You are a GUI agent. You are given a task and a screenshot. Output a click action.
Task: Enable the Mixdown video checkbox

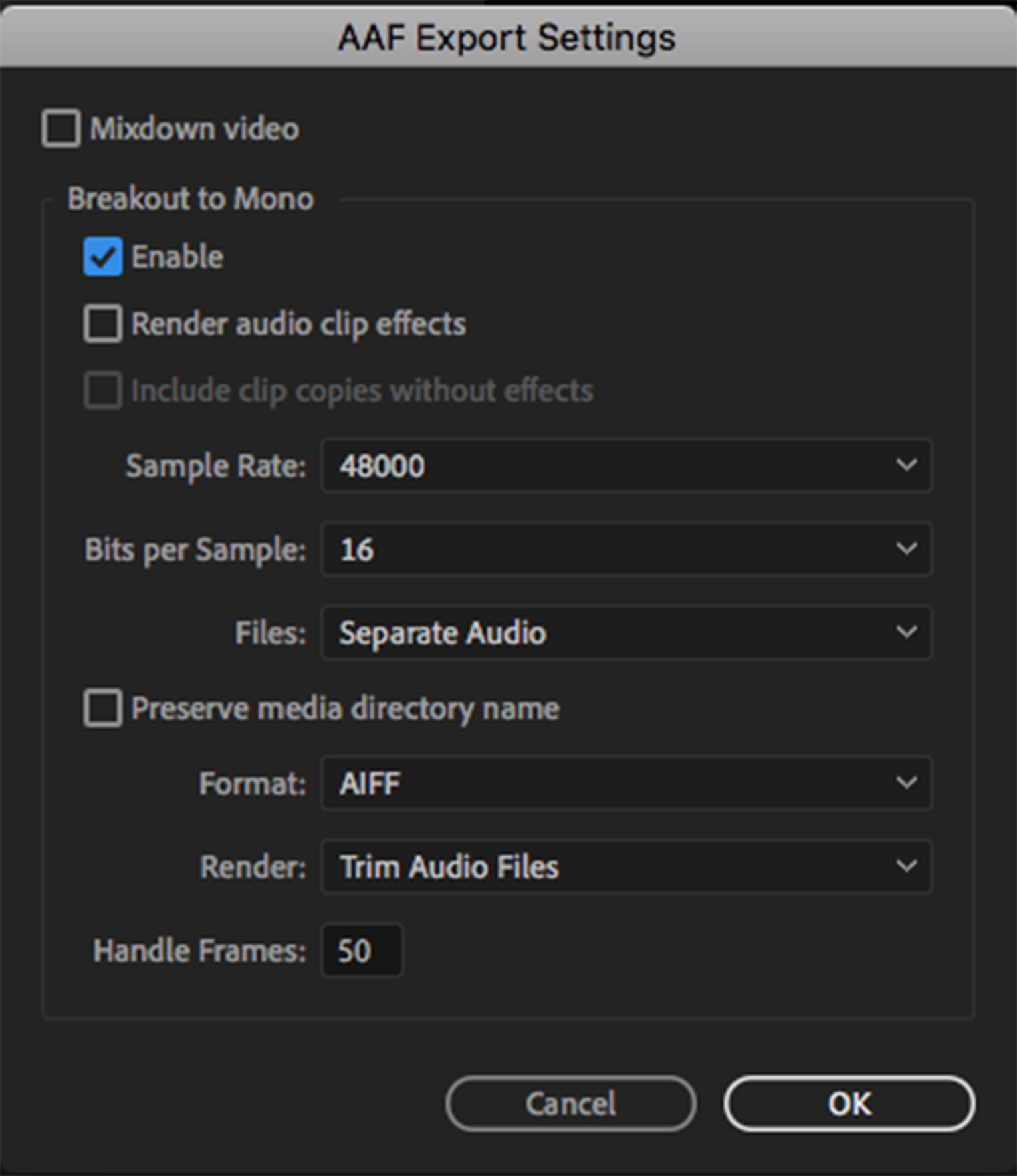[x=62, y=128]
